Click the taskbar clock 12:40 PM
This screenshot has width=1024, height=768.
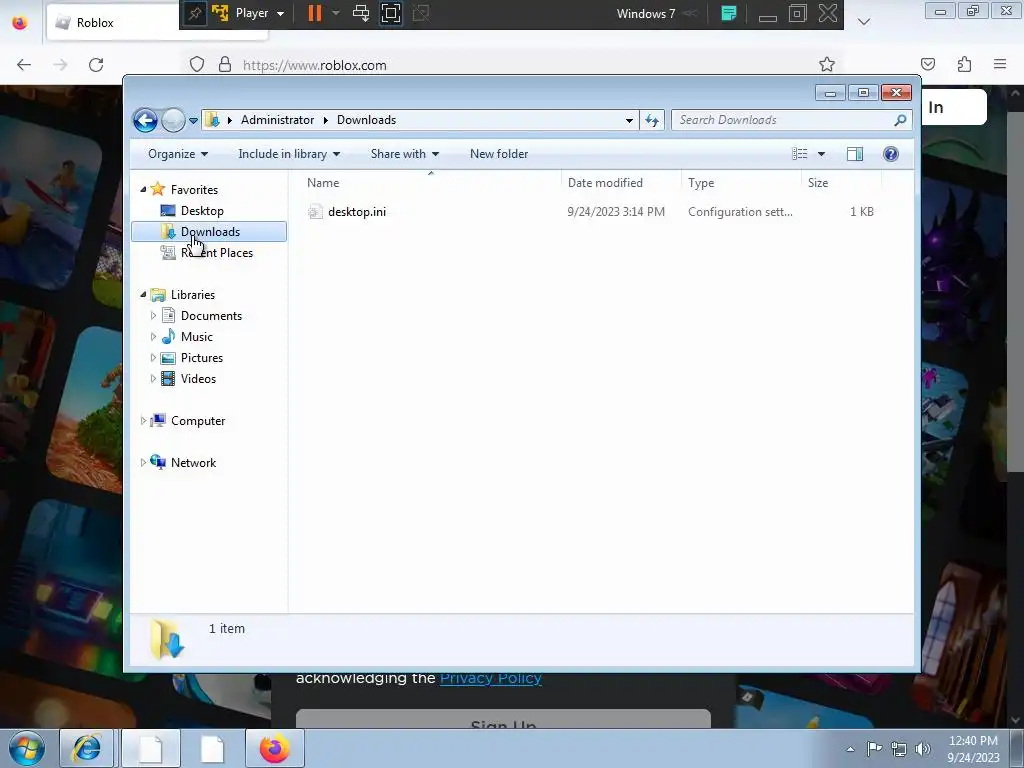pos(973,741)
